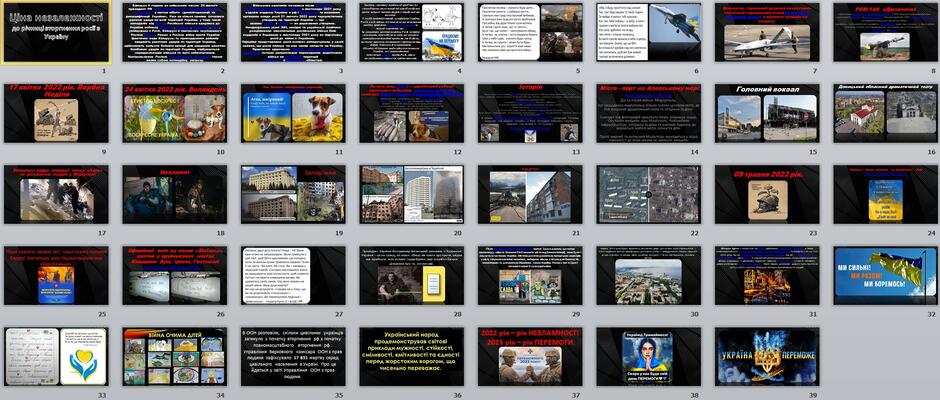Select slide 33 with handwritten letter and heart

pos(56,356)
